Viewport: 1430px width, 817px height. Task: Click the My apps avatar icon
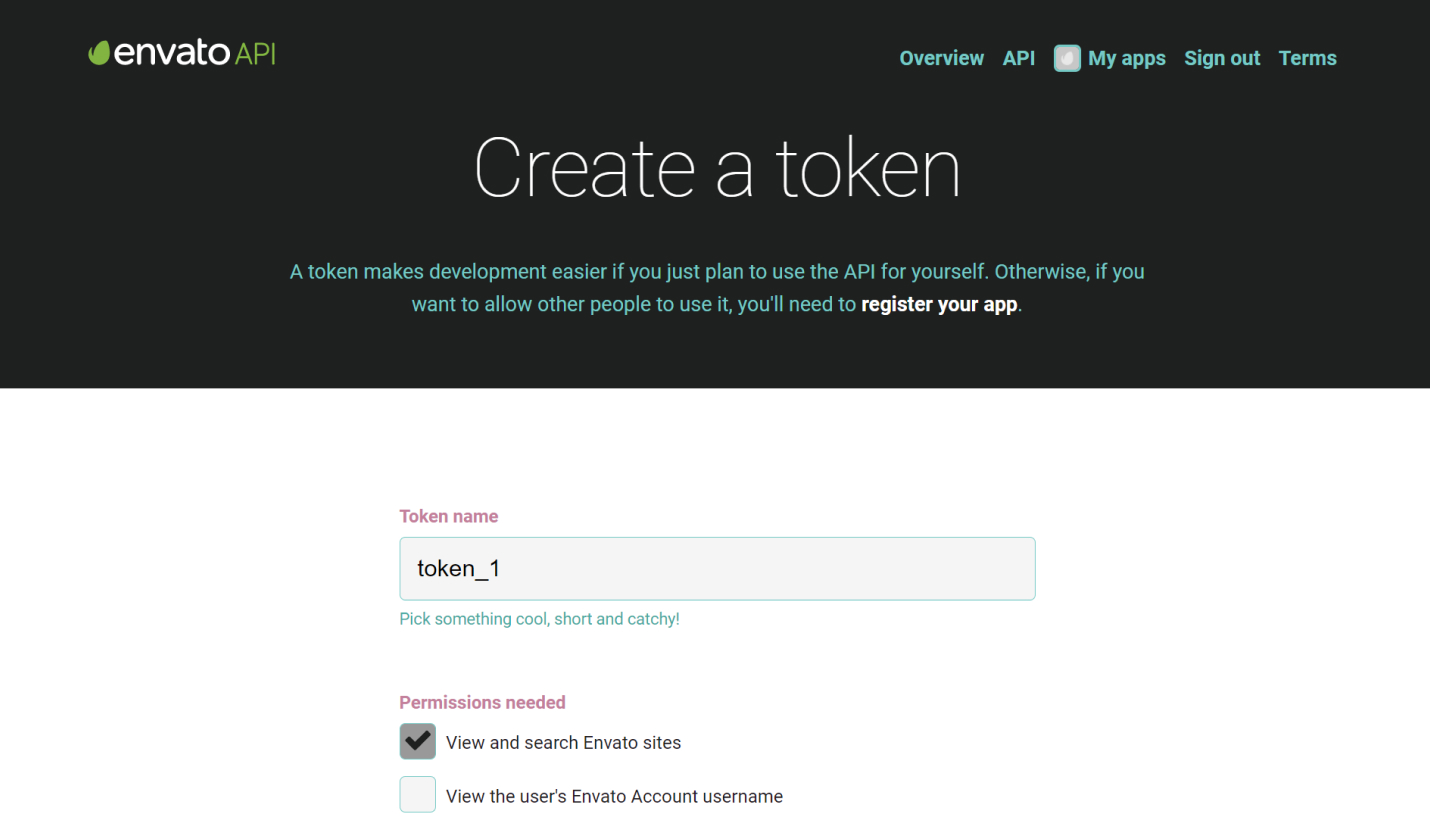(x=1067, y=58)
